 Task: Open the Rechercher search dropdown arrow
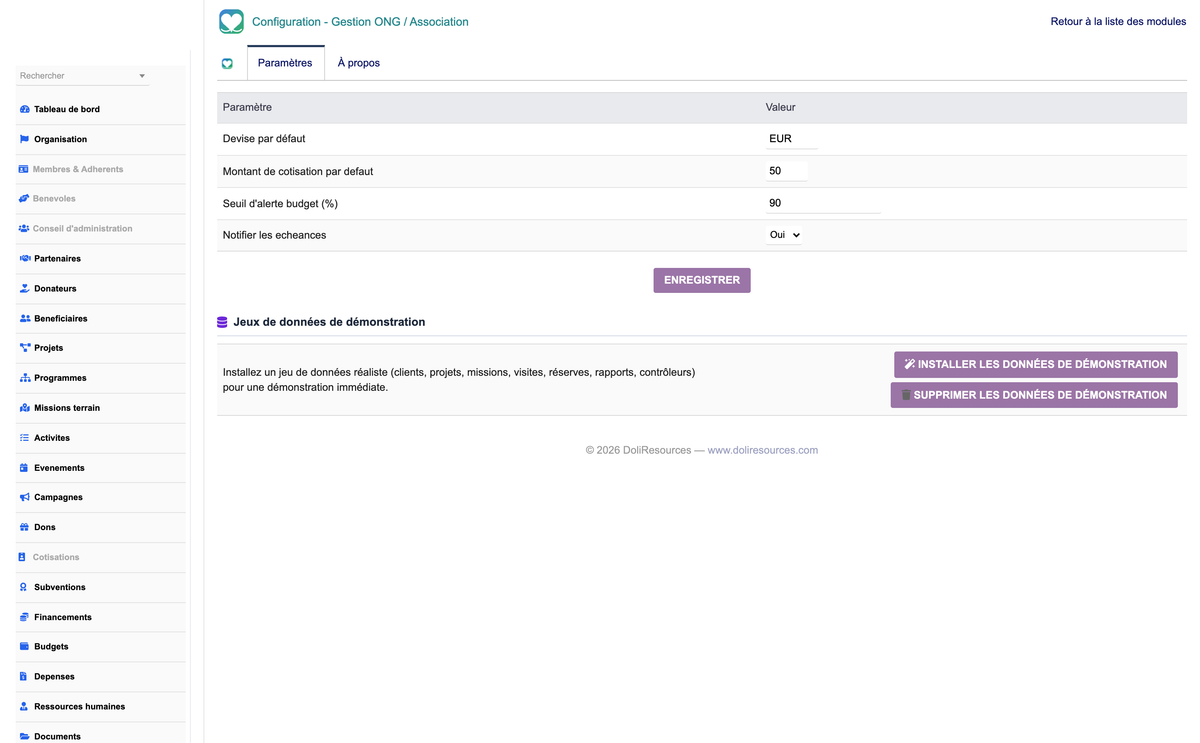click(142, 76)
